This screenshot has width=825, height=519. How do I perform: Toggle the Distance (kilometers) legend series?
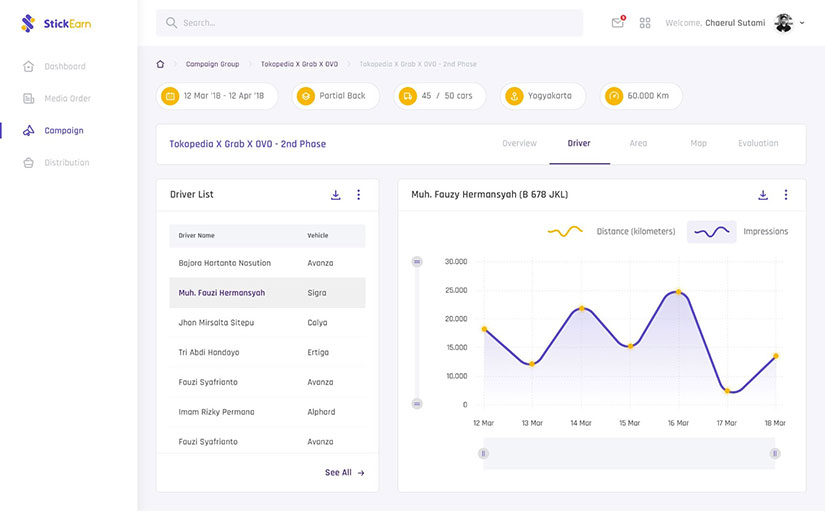pos(611,232)
